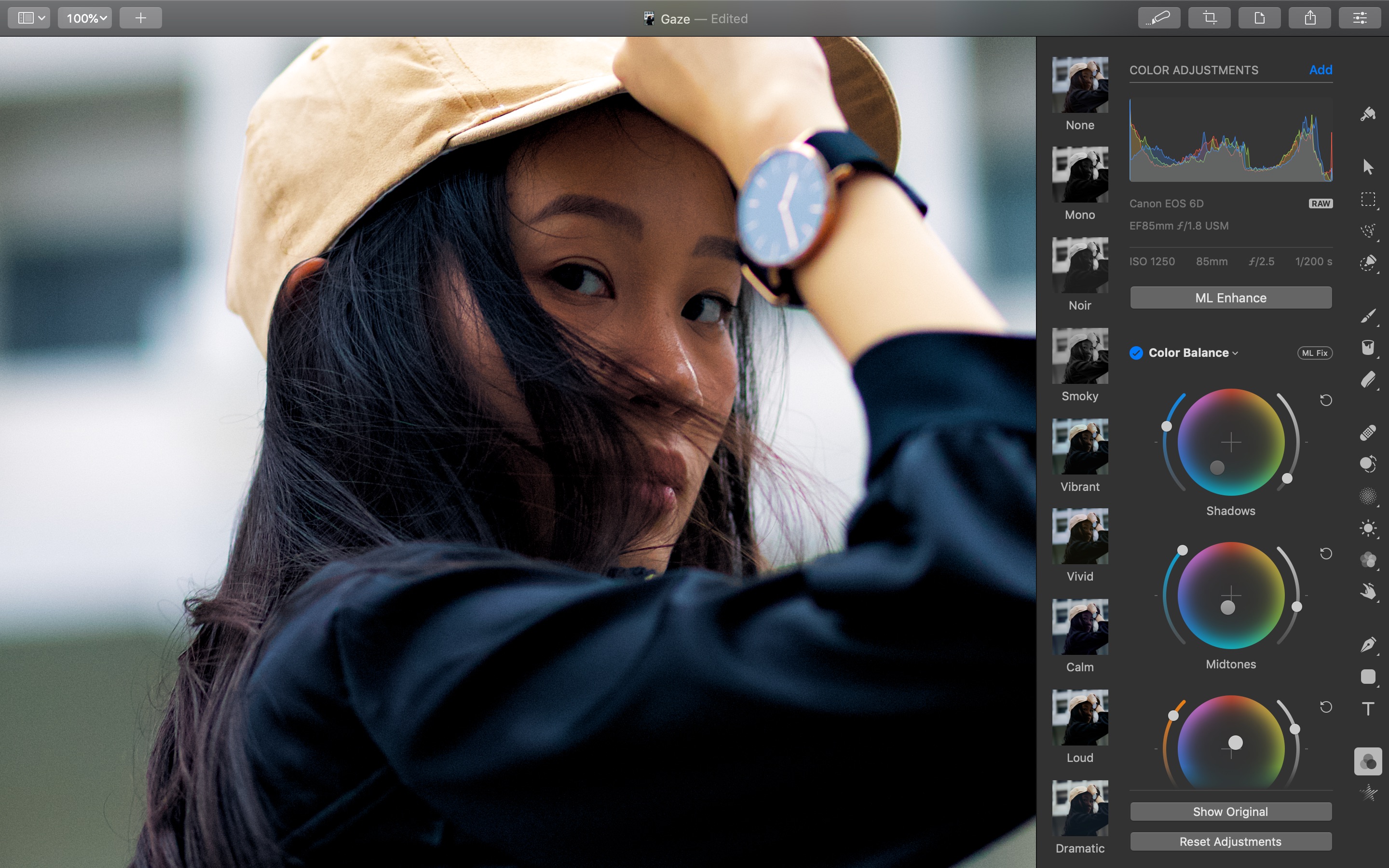
Task: Drag the Midtones color wheel center point
Action: (x=1227, y=608)
